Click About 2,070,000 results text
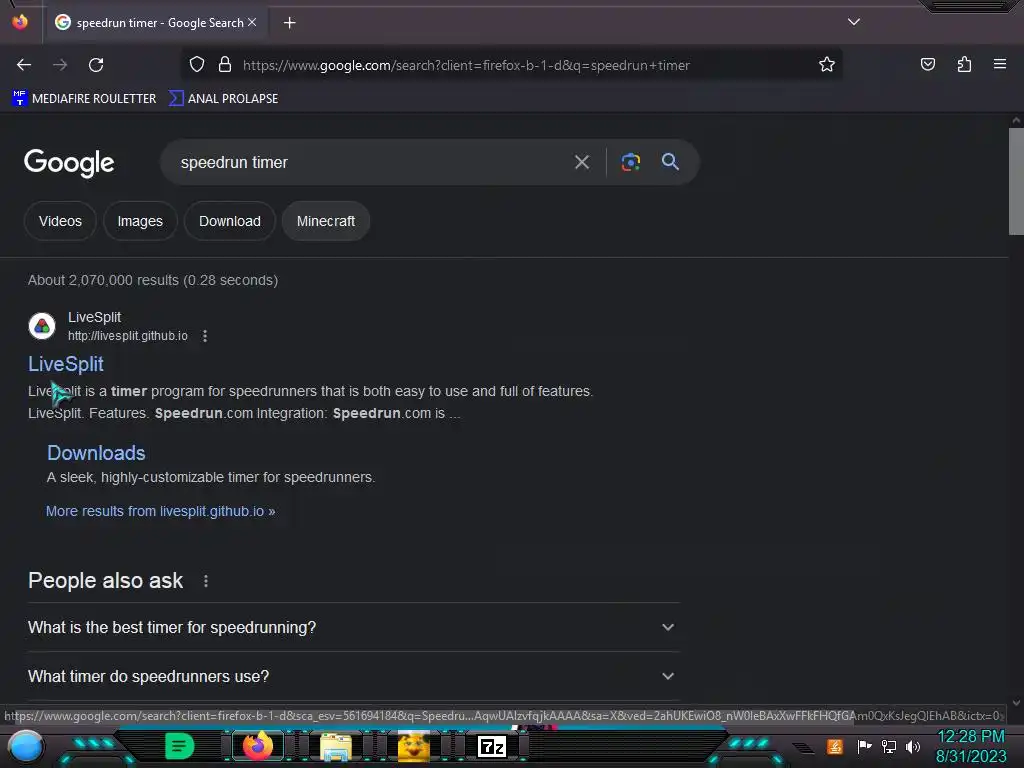The width and height of the screenshot is (1024, 768). (x=153, y=280)
